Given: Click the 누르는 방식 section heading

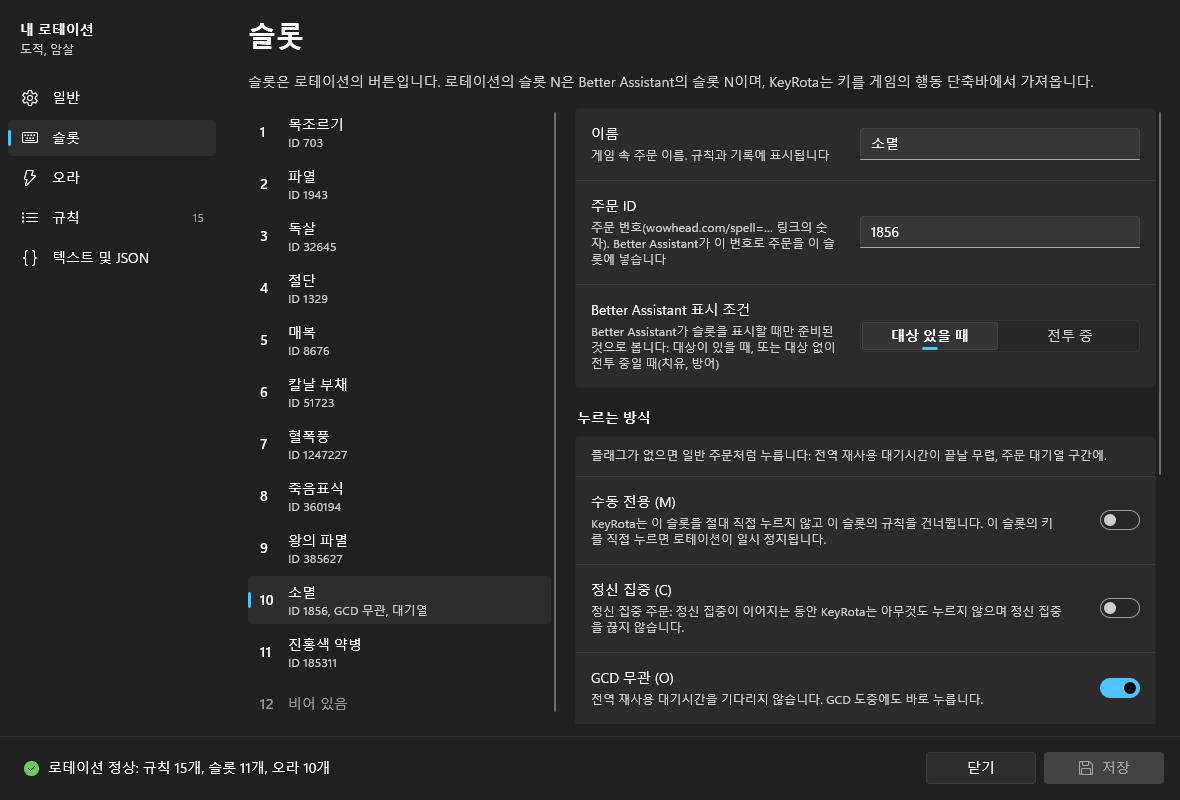Looking at the screenshot, I should click(613, 418).
